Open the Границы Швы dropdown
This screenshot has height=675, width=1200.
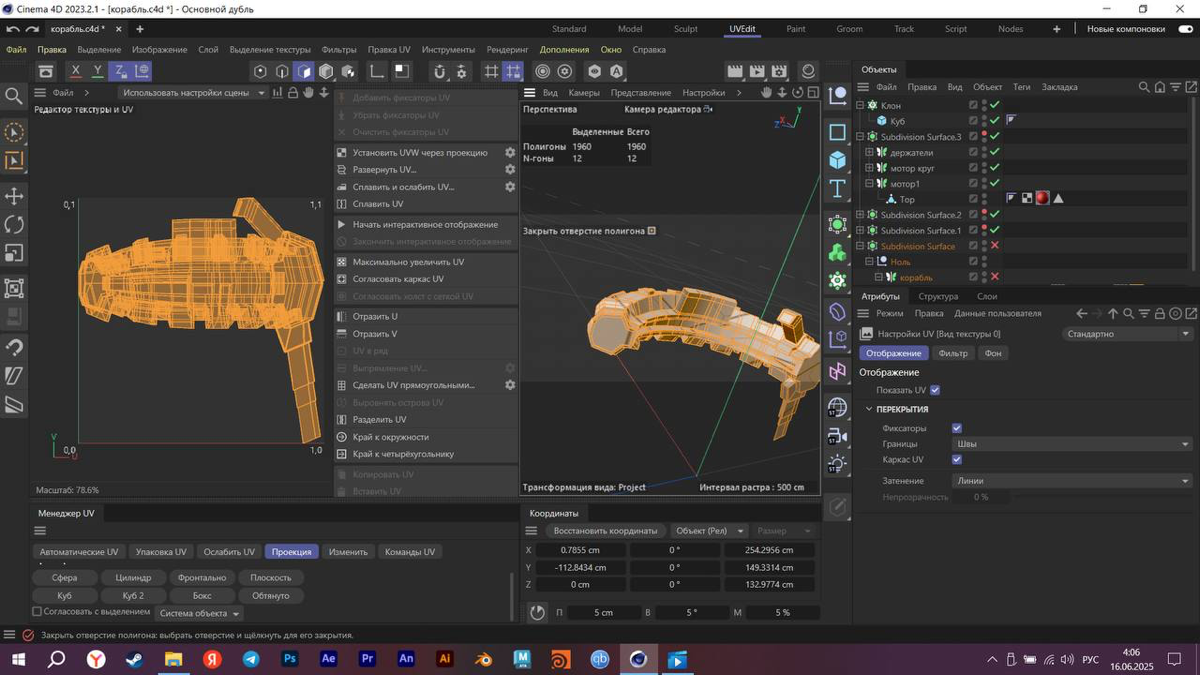(1073, 444)
